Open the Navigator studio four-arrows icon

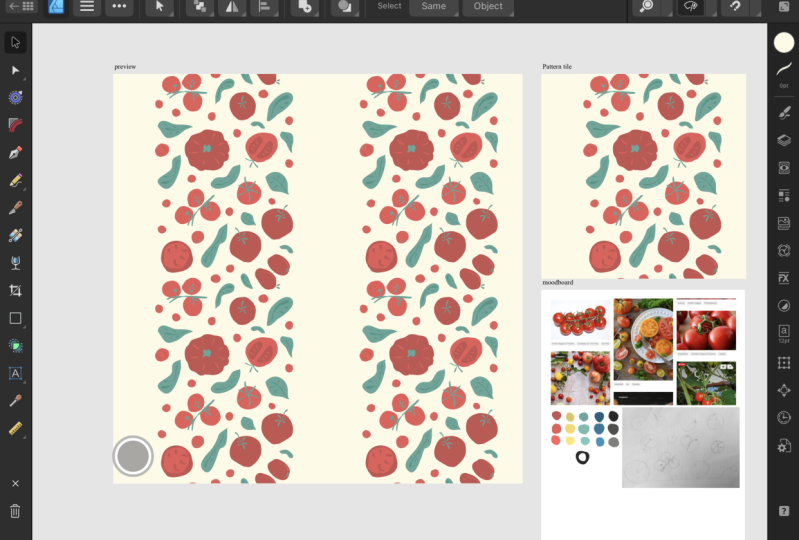784,390
